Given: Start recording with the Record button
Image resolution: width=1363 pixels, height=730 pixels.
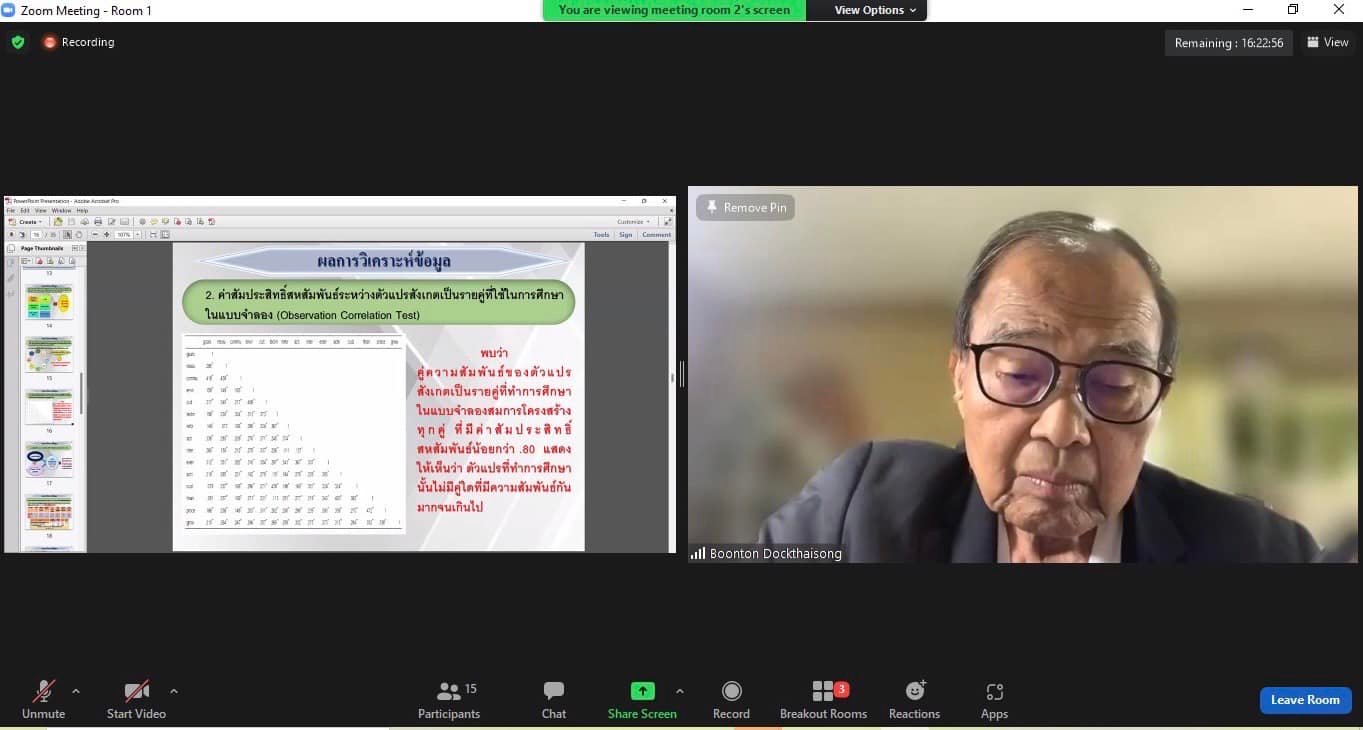Looking at the screenshot, I should pyautogui.click(x=731, y=700).
